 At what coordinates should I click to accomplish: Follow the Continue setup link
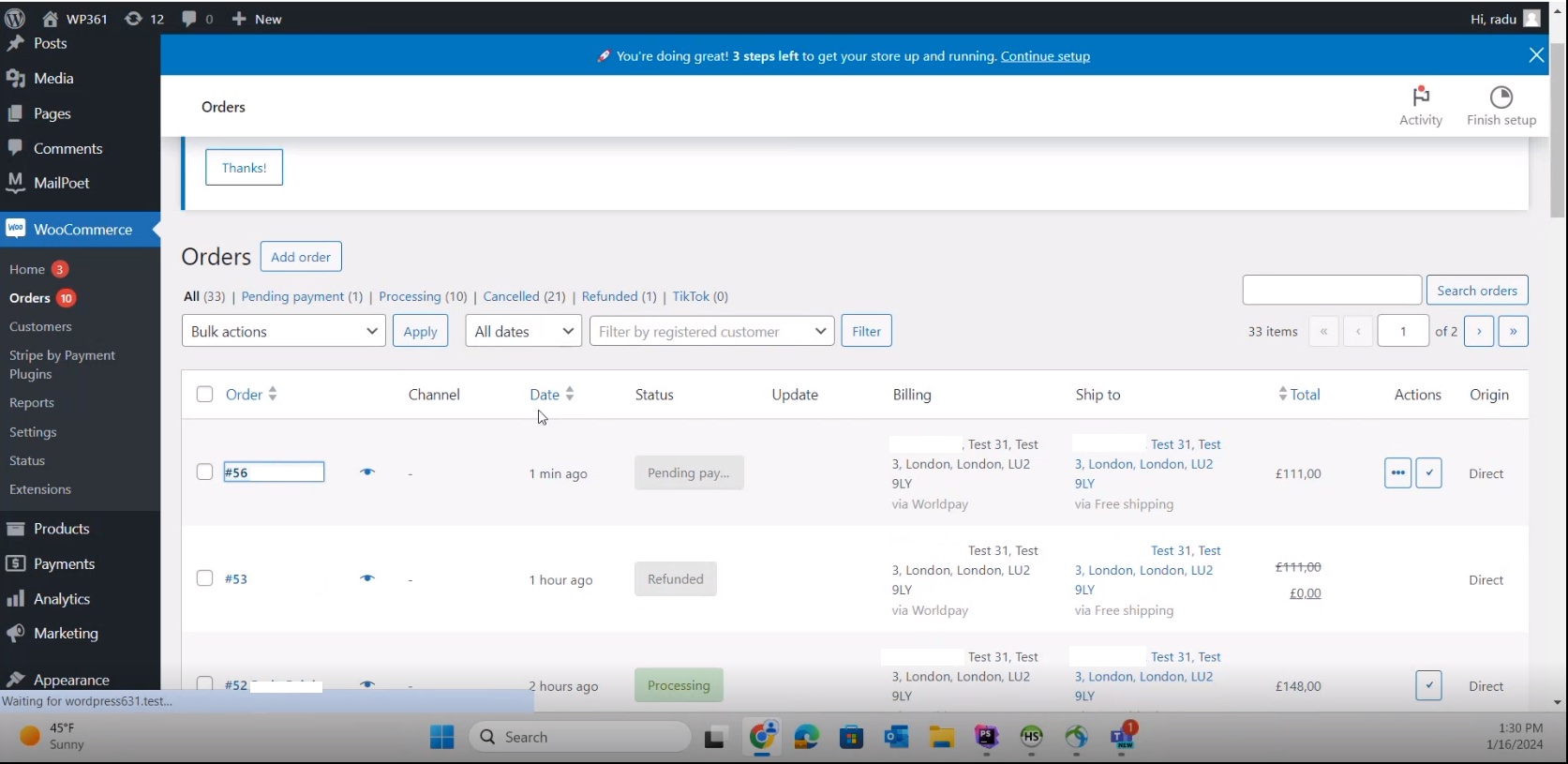click(x=1045, y=56)
